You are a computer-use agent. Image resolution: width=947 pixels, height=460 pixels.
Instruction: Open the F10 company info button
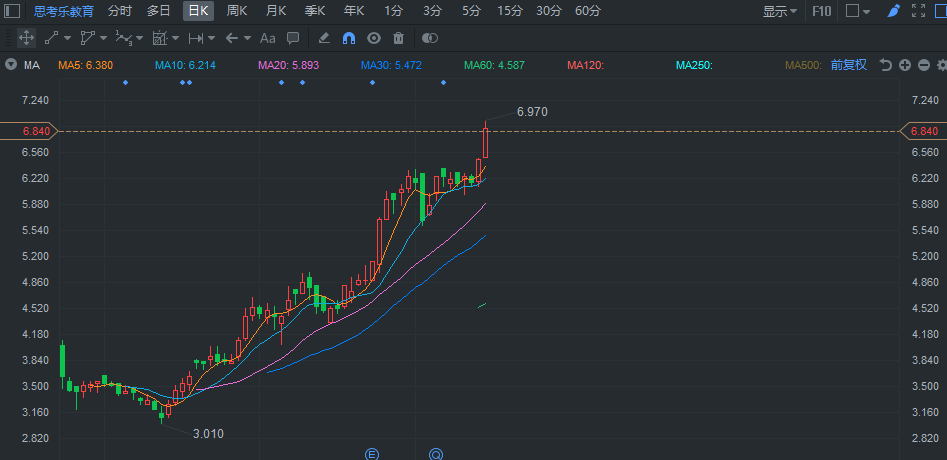pyautogui.click(x=821, y=11)
